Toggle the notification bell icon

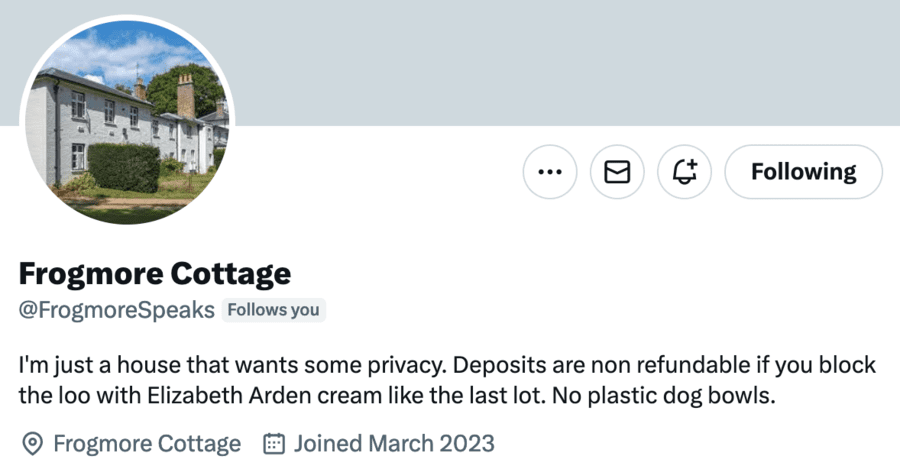point(684,172)
